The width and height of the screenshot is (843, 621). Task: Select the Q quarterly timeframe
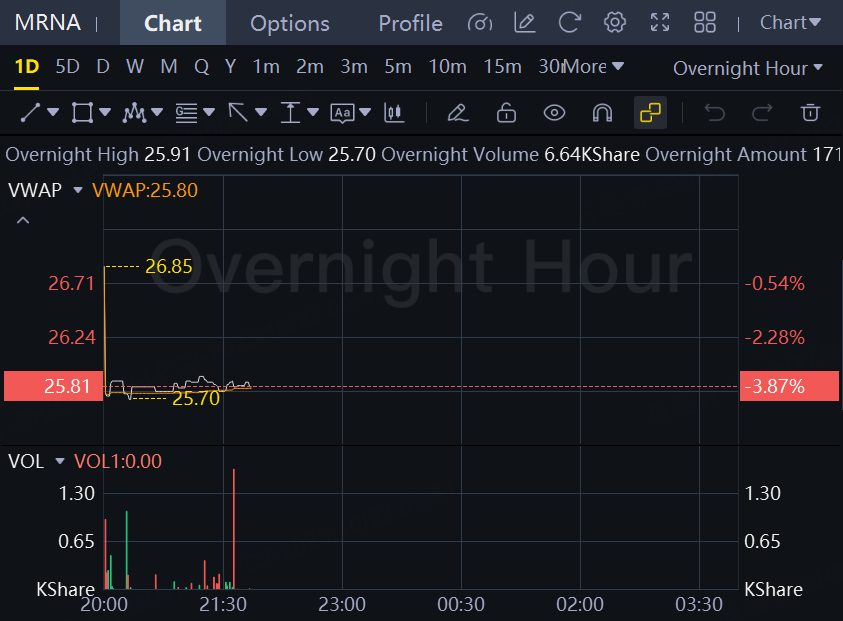tap(201, 67)
